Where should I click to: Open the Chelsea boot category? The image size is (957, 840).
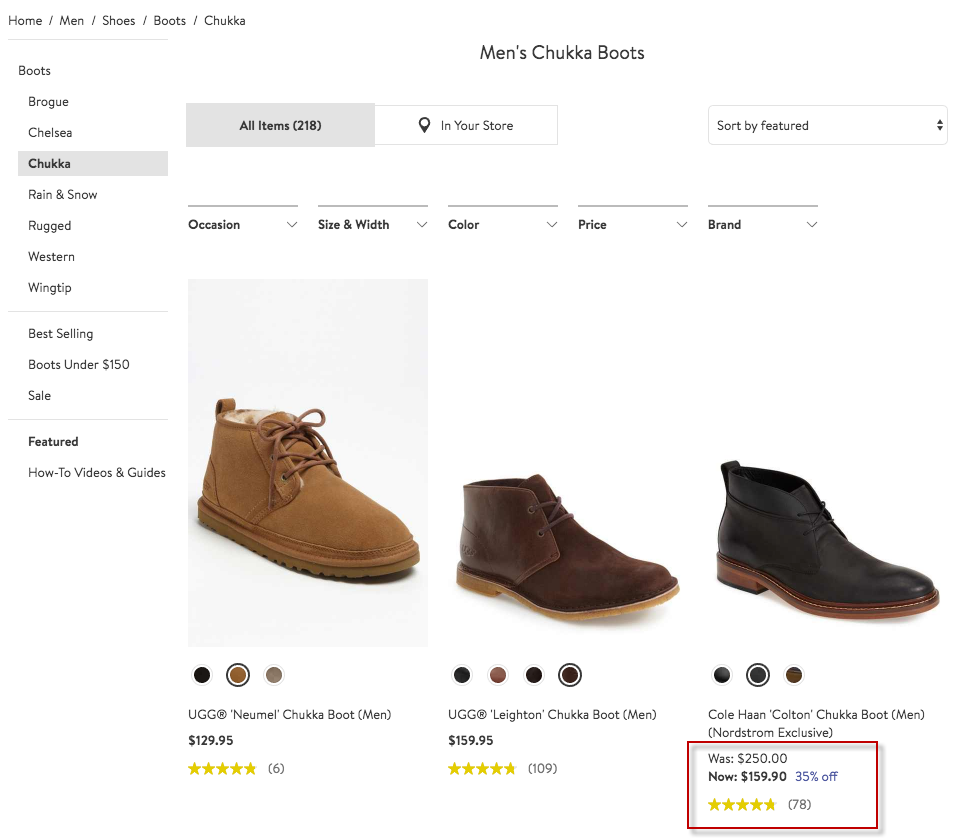[x=50, y=132]
